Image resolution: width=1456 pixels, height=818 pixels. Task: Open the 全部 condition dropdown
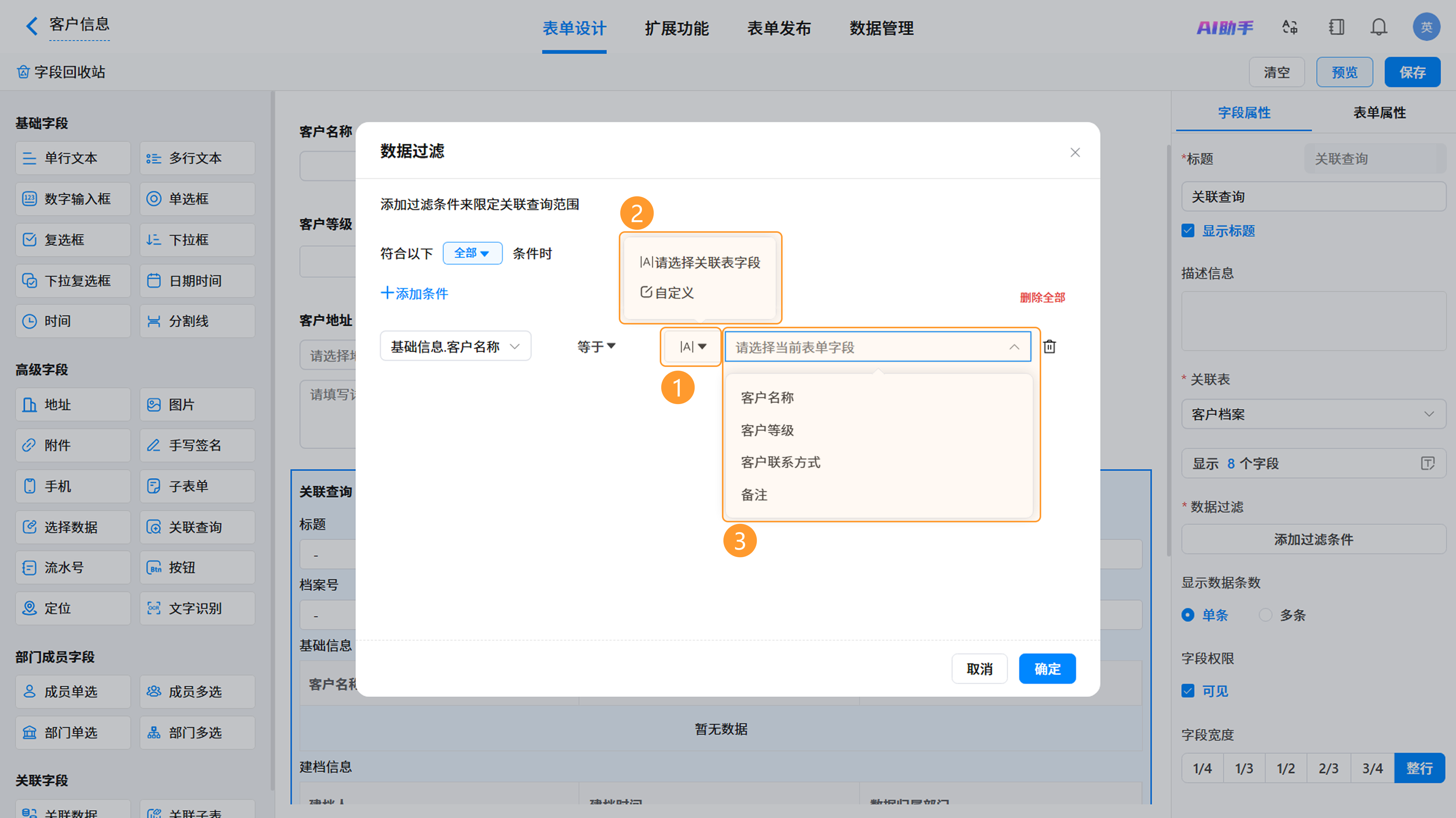click(x=472, y=253)
